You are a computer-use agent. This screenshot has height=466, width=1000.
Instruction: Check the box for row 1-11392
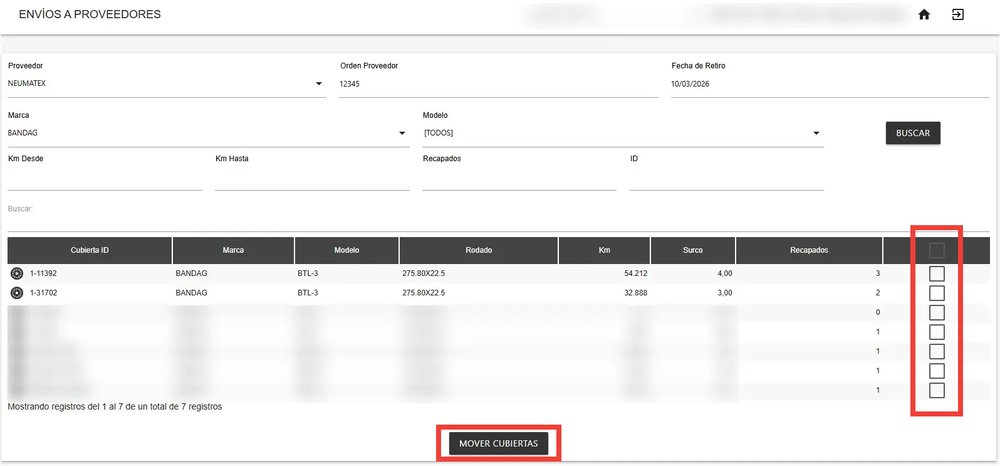936,274
